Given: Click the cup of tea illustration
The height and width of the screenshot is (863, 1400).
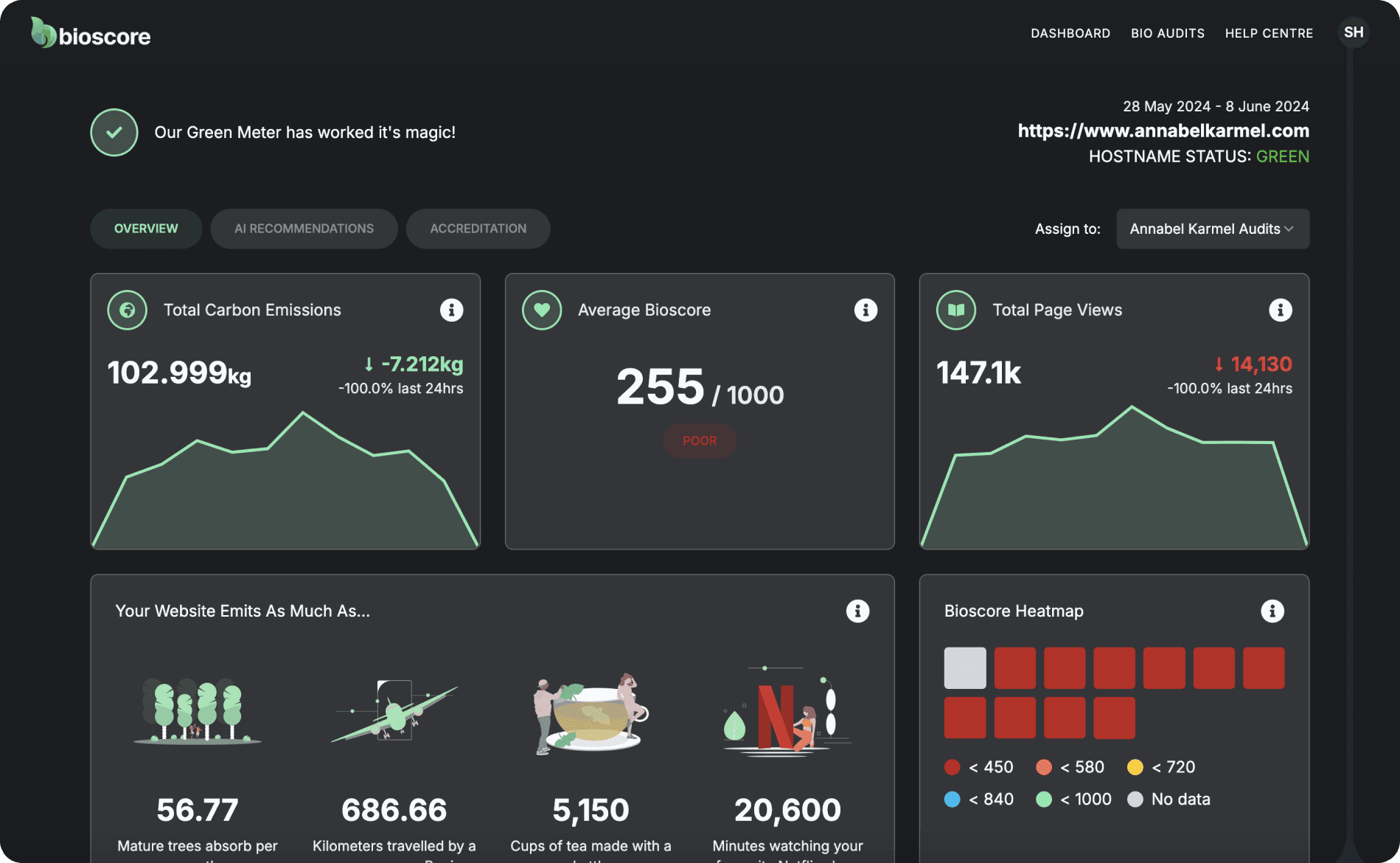Looking at the screenshot, I should pos(591,713).
